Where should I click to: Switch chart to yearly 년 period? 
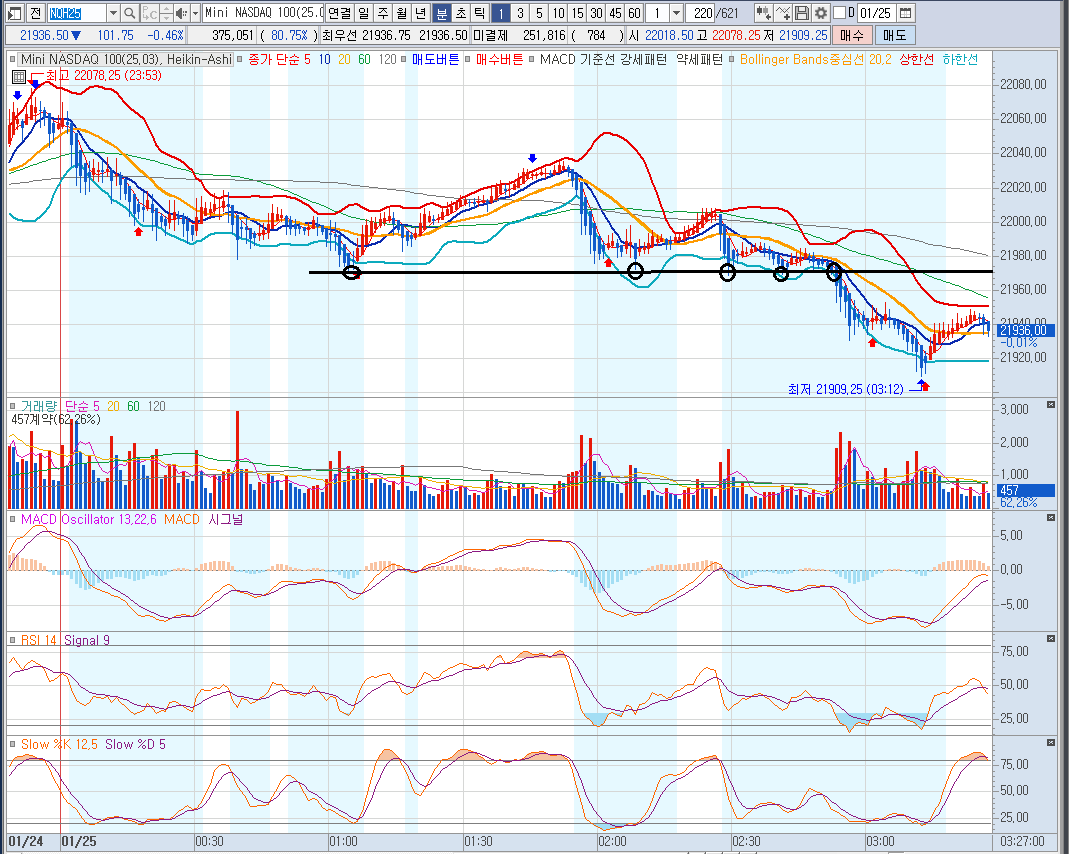coord(421,12)
